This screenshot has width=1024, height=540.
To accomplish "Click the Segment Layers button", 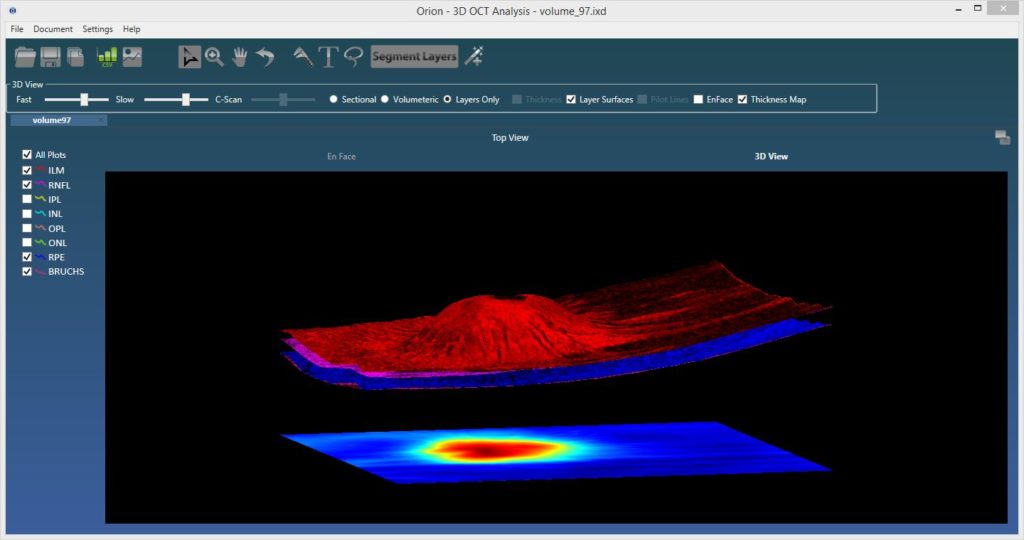I will (414, 57).
